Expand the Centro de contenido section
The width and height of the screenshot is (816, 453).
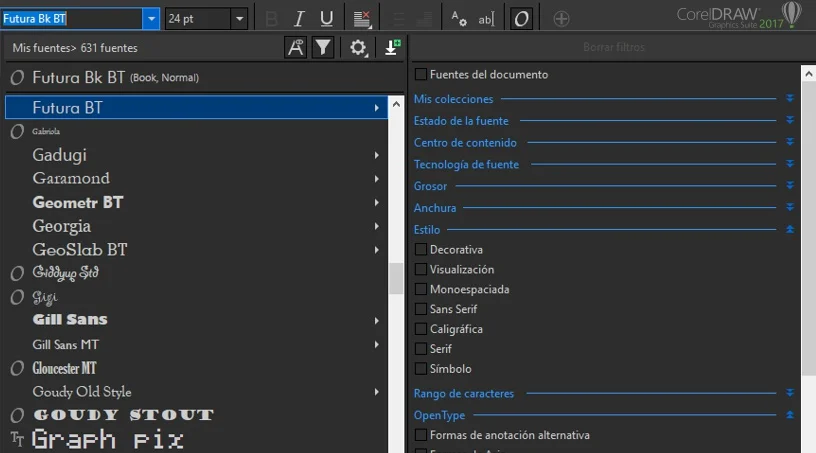pos(789,142)
